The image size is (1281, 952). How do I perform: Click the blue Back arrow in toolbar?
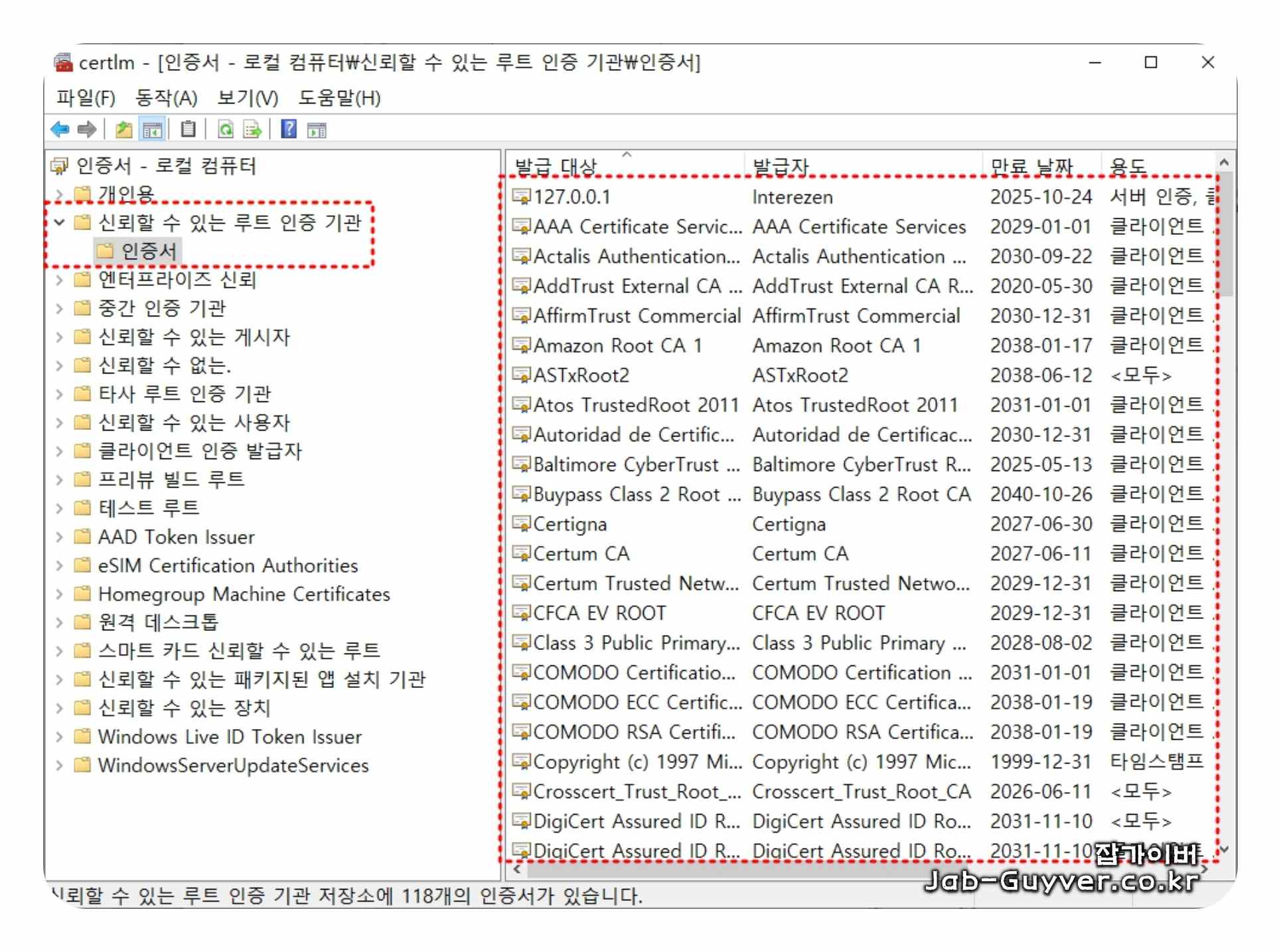point(60,129)
